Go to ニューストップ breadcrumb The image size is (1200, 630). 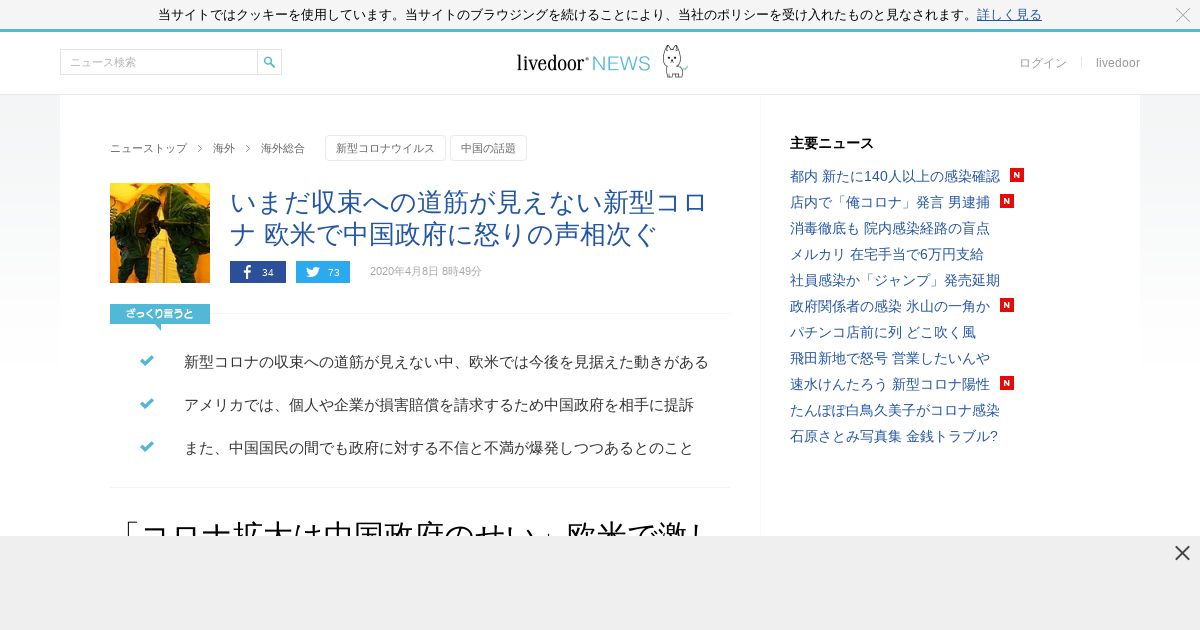148,148
